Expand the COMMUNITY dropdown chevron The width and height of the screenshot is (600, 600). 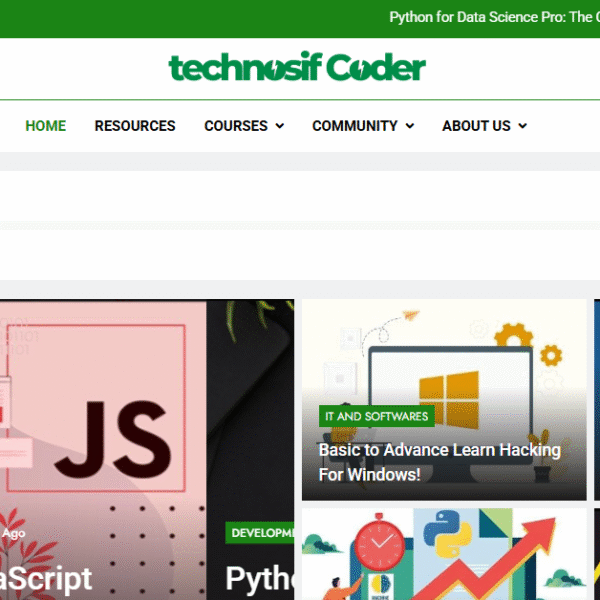coord(410,126)
